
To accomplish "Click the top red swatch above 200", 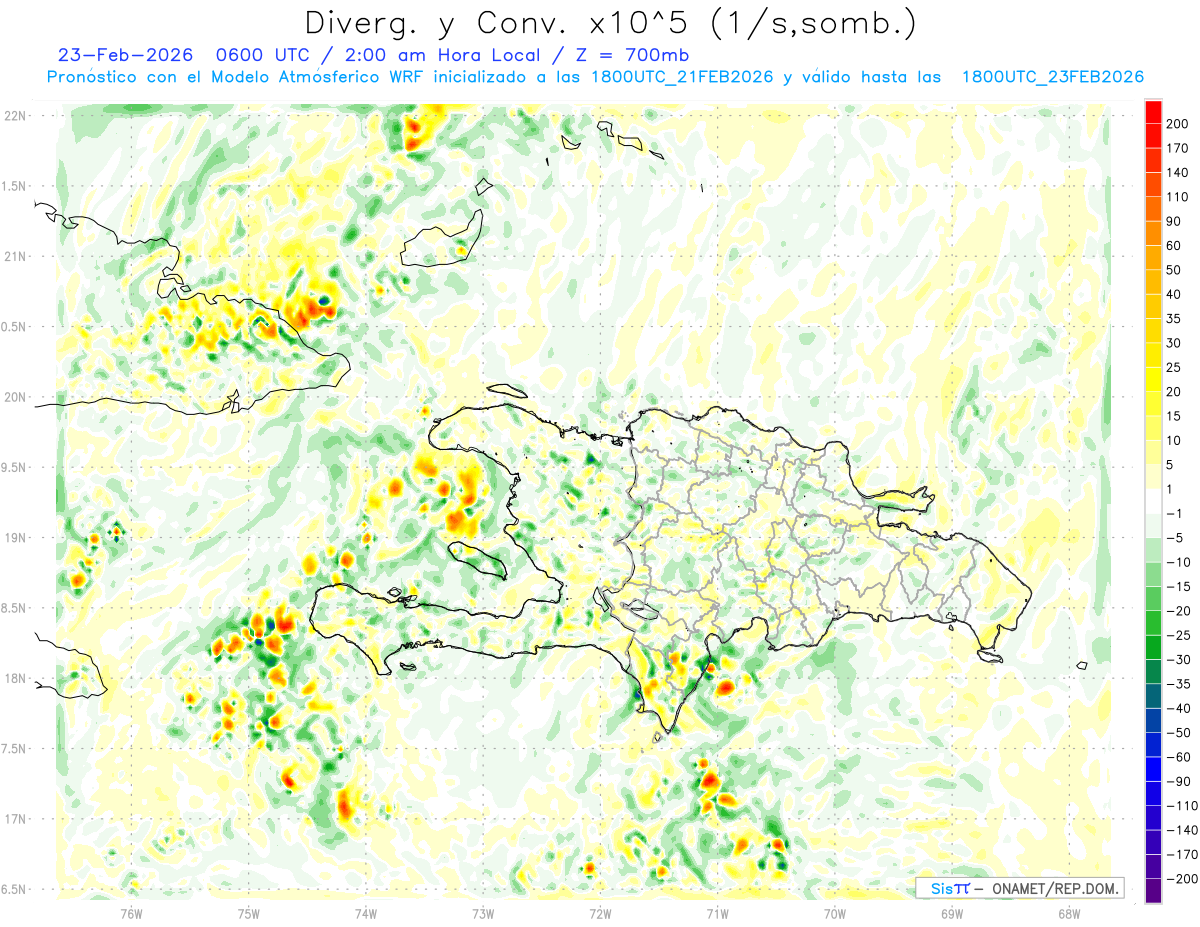I will click(1153, 112).
